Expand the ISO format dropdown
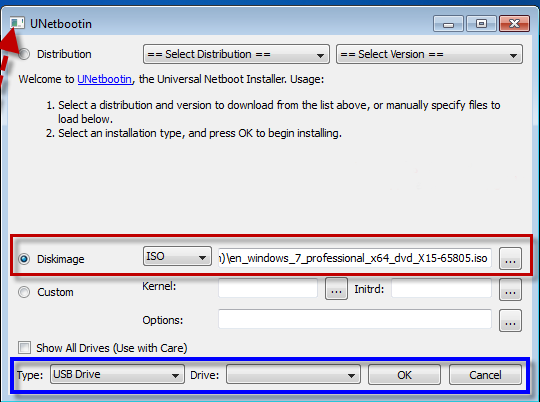 pos(177,256)
